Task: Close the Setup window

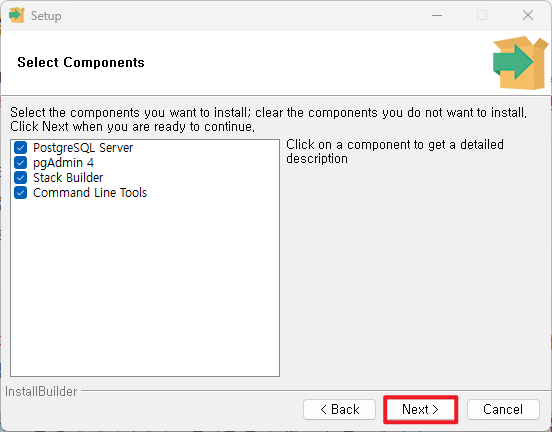Action: coord(528,15)
